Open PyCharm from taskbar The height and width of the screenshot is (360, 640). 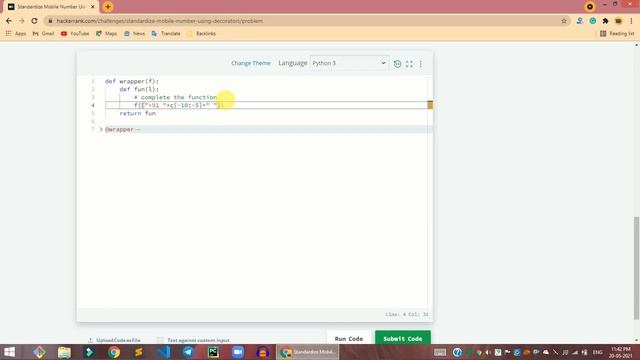coord(213,352)
